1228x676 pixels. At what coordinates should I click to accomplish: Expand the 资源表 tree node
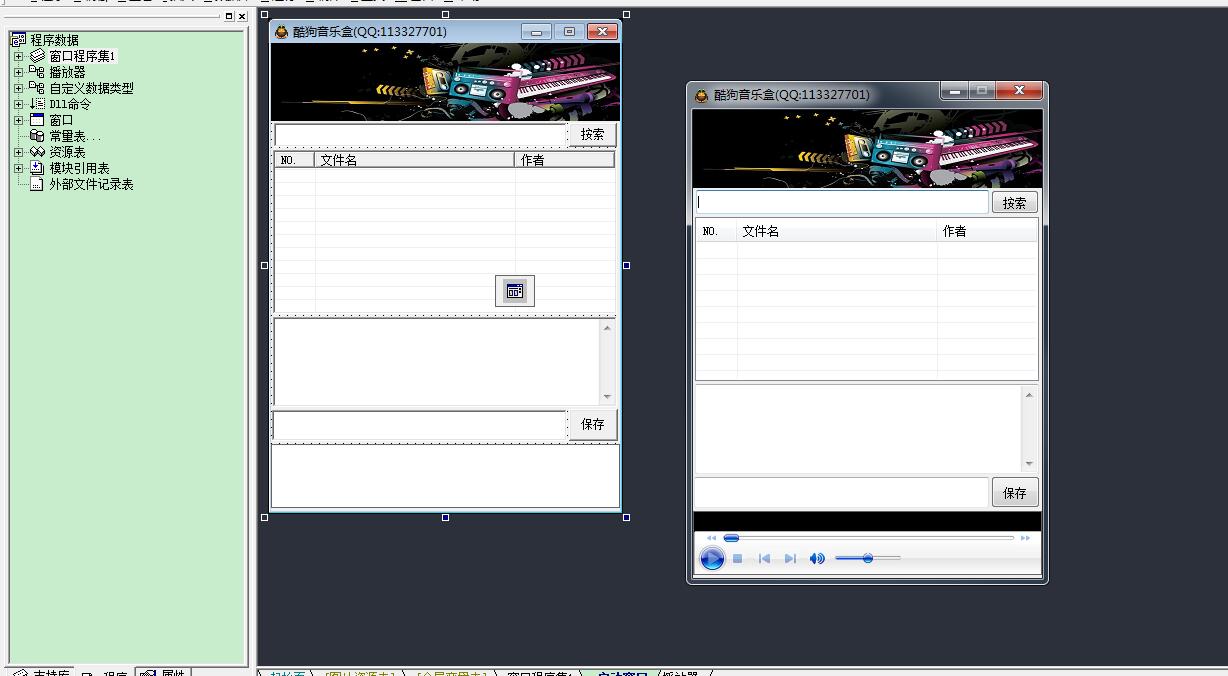point(18,152)
